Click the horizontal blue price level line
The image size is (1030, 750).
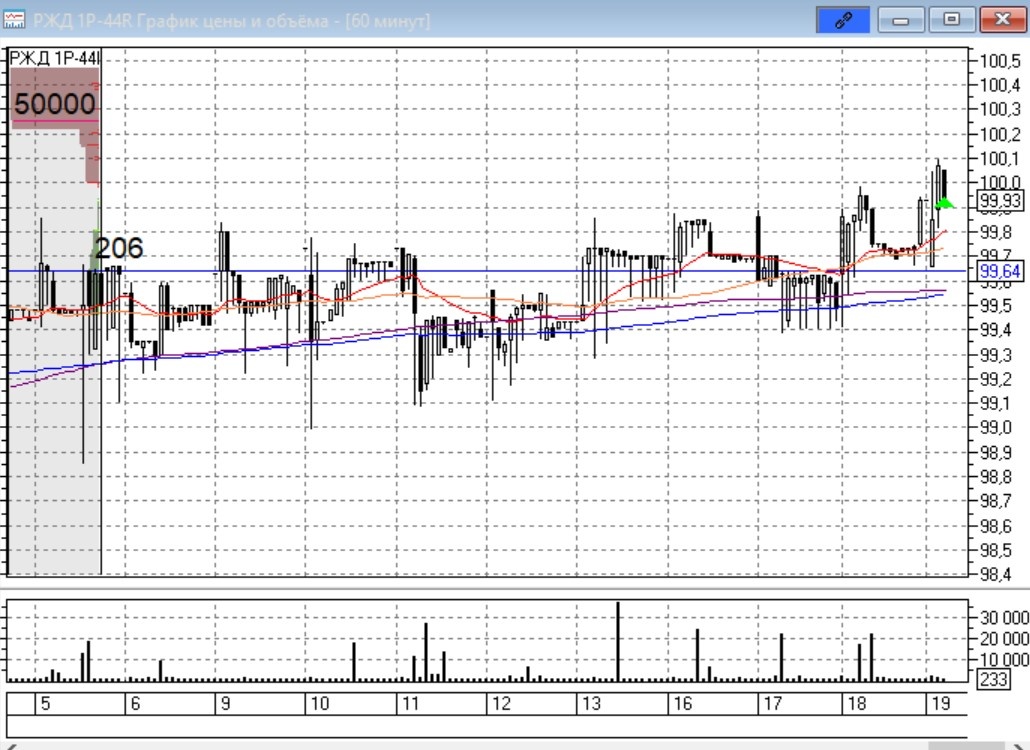[x=487, y=271]
